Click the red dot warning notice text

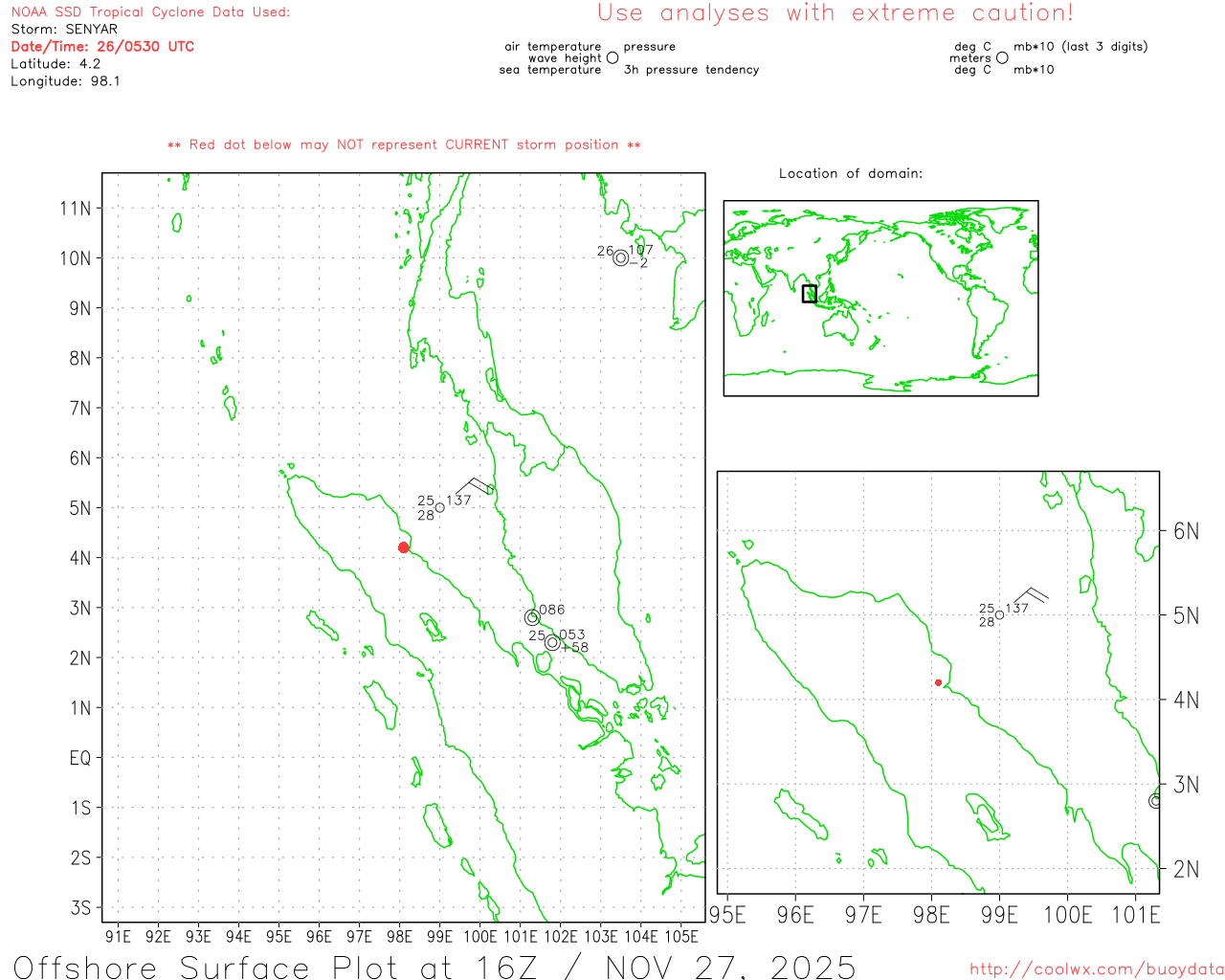[x=404, y=145]
